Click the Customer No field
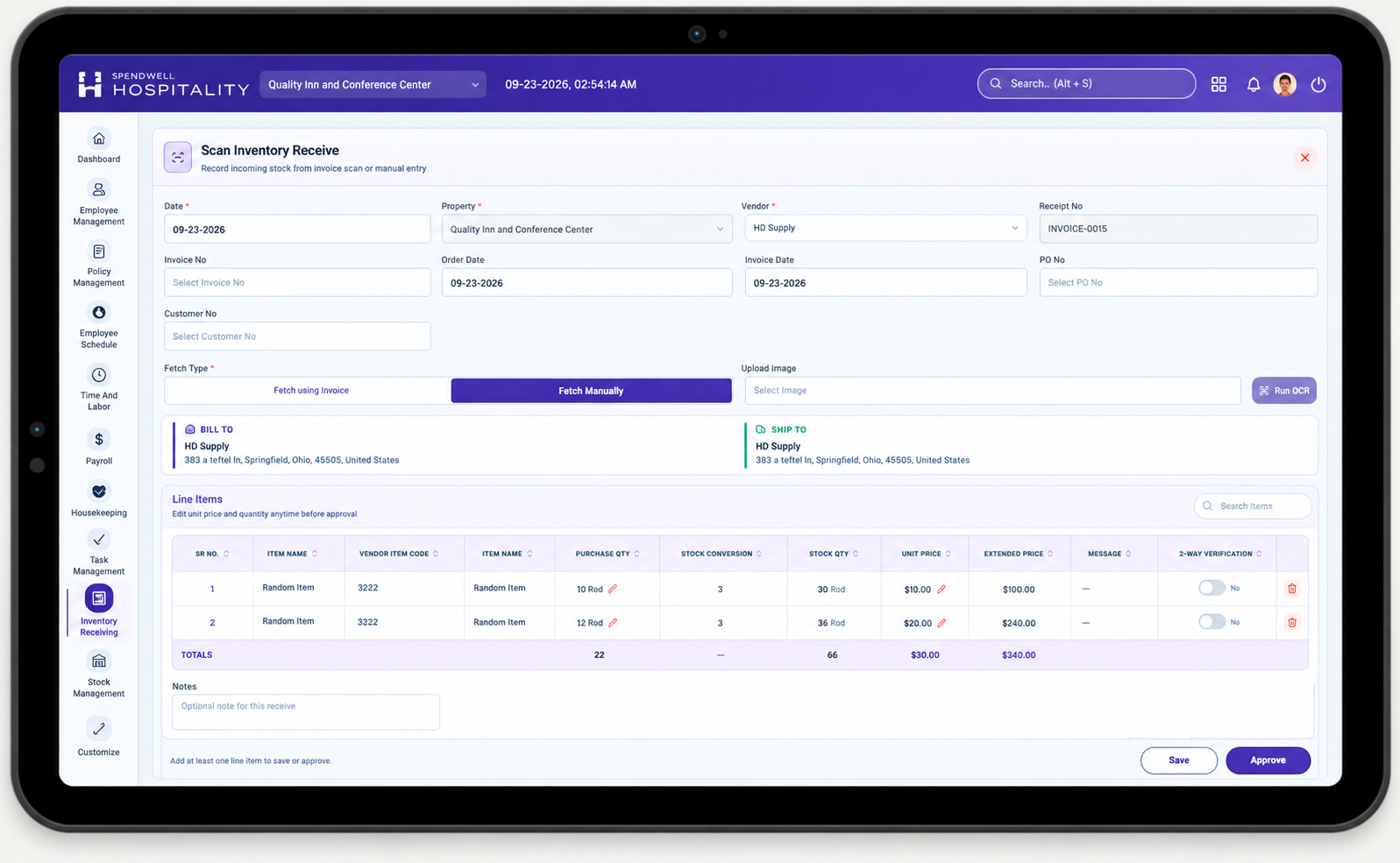 pyautogui.click(x=297, y=336)
